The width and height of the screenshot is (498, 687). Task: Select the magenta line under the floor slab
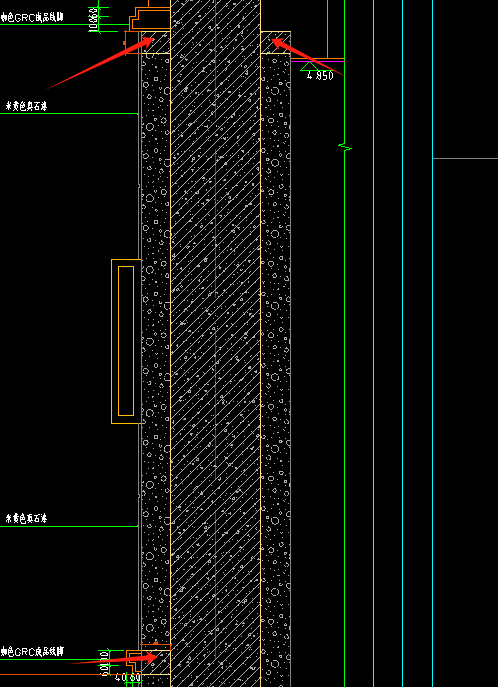(318, 61)
